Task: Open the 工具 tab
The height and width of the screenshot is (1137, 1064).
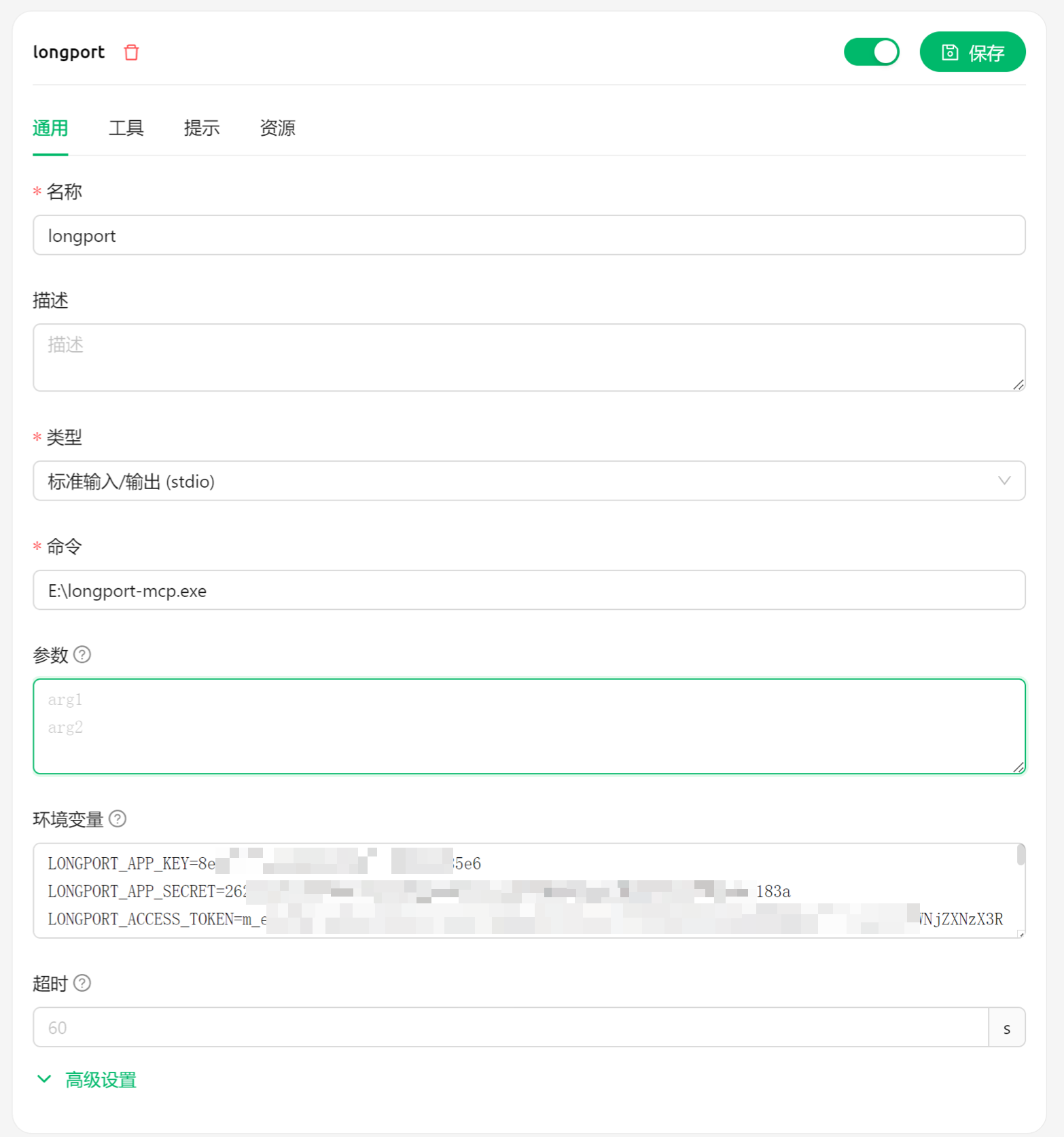Action: (126, 128)
